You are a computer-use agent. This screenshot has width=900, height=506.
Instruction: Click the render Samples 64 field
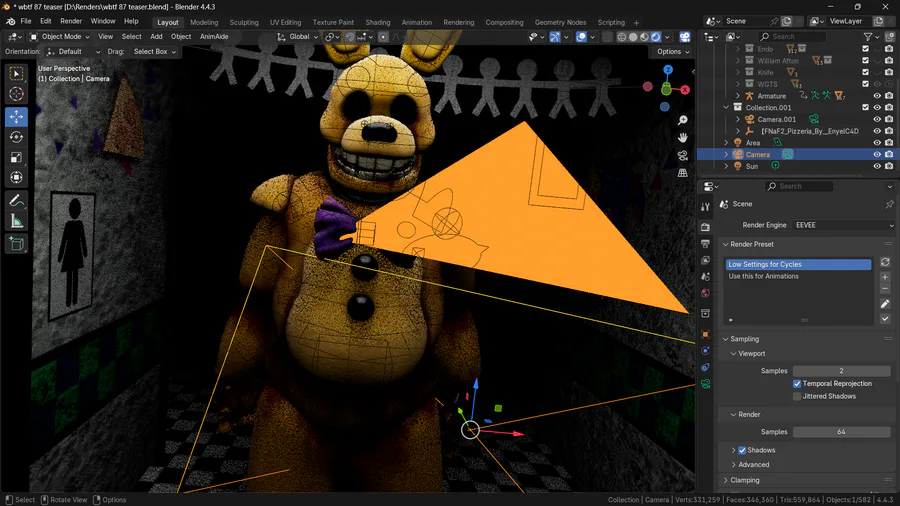click(841, 432)
